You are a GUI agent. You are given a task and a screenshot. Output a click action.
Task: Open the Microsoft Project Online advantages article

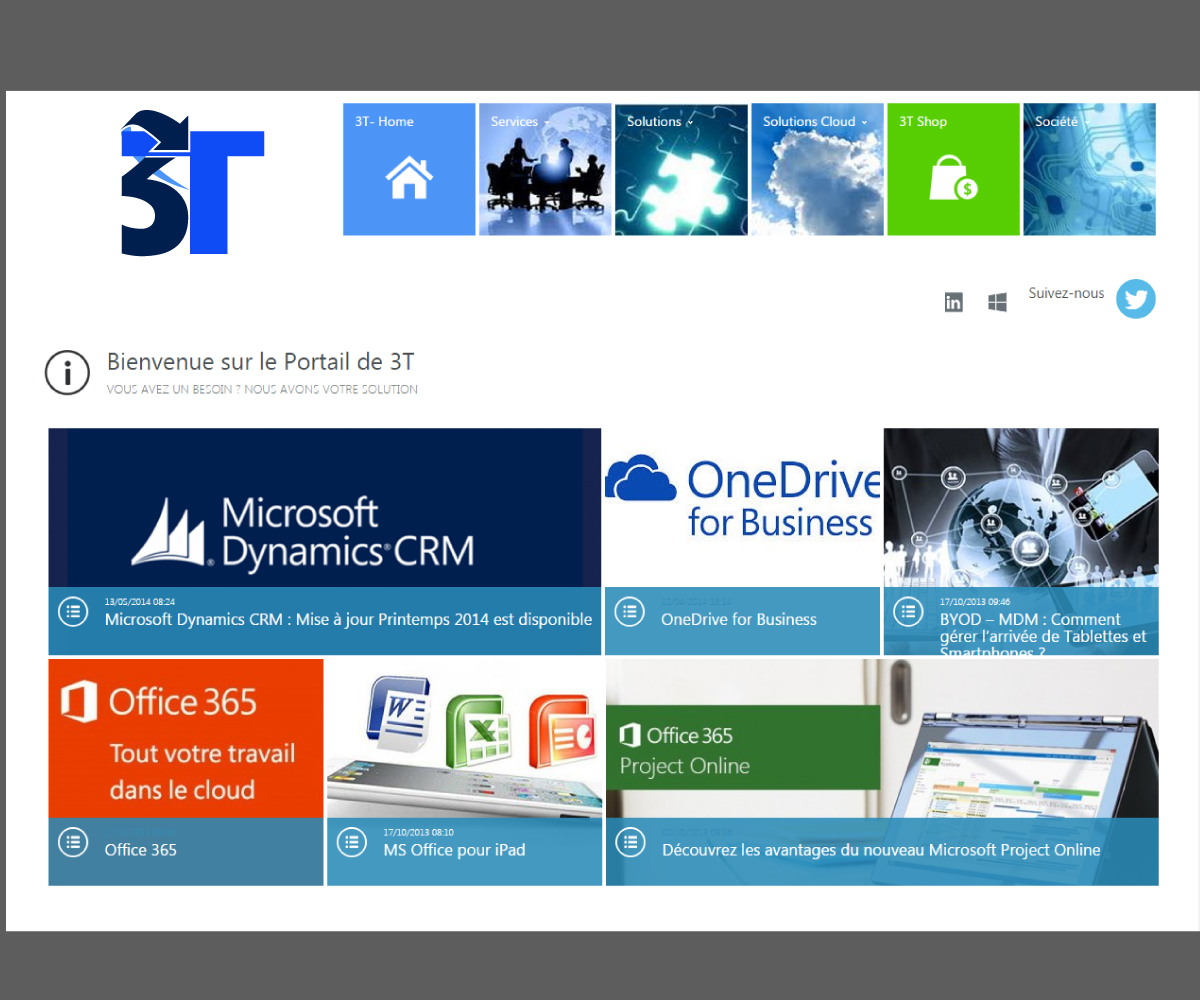pos(880,850)
